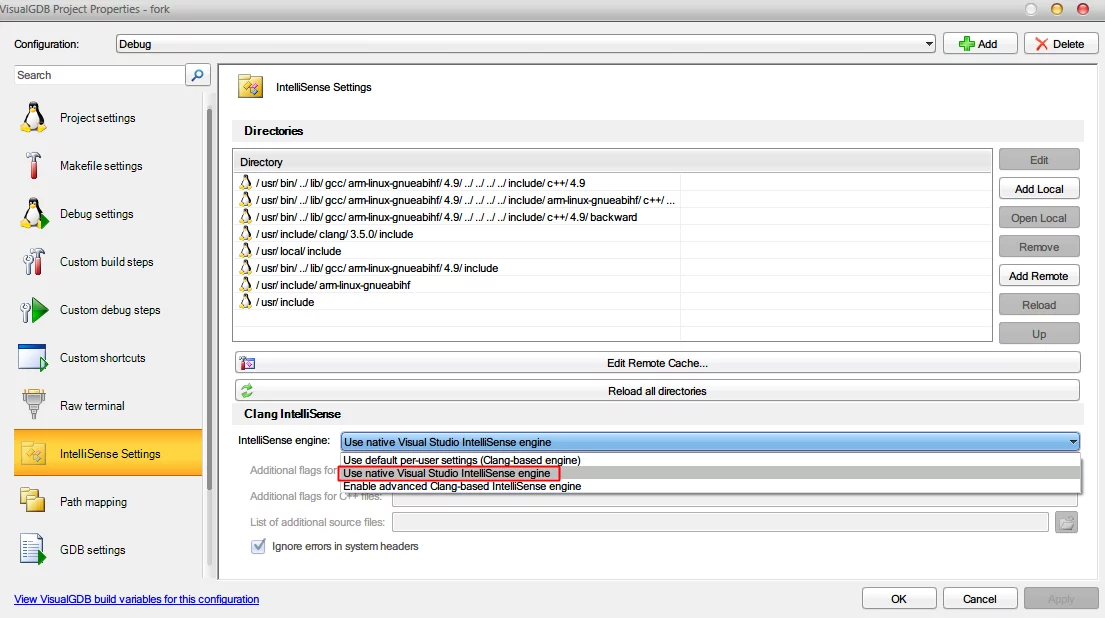Click the sidebar vertical scrollbar
Image resolution: width=1105 pixels, height=618 pixels.
tap(209, 300)
